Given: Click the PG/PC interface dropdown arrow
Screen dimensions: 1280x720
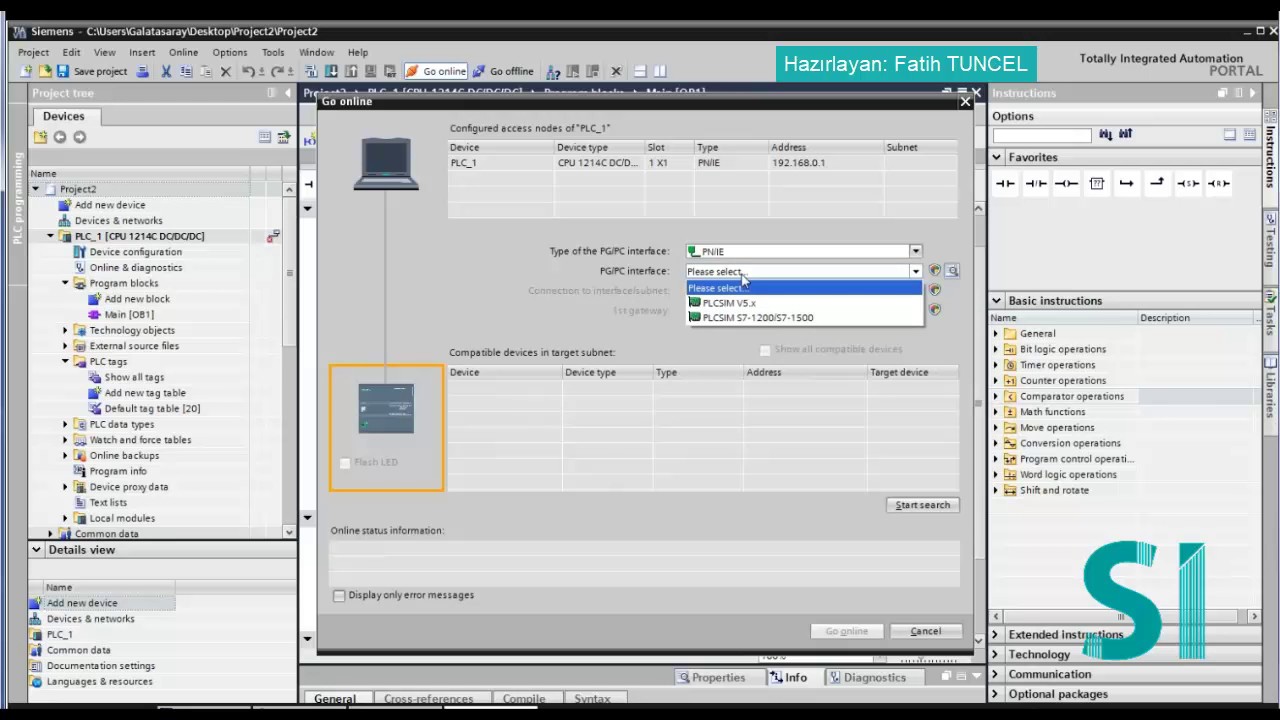Looking at the screenshot, I should 915,271.
